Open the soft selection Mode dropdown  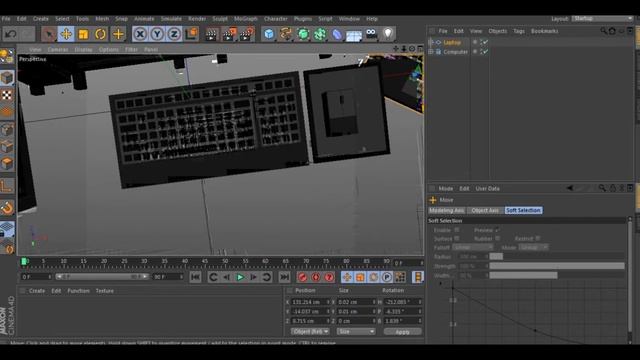click(x=533, y=247)
